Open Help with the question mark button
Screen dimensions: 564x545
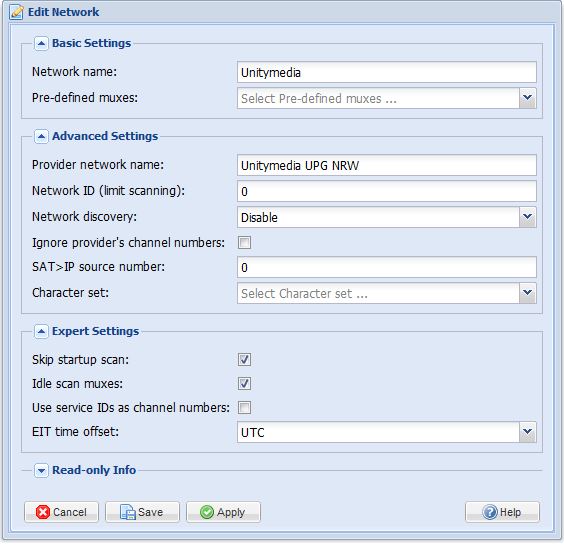point(502,512)
